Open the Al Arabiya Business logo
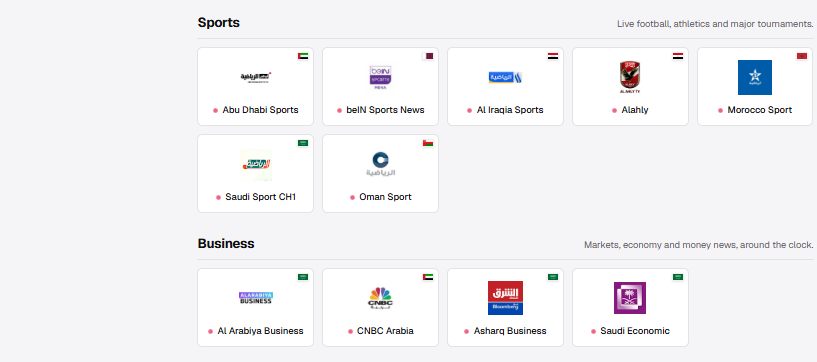 click(x=255, y=298)
